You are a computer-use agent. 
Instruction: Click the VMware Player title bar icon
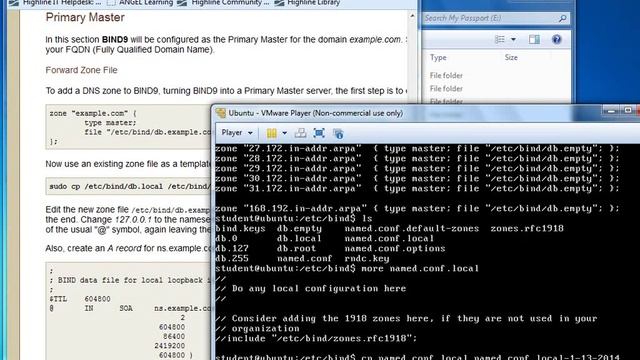tap(221, 113)
